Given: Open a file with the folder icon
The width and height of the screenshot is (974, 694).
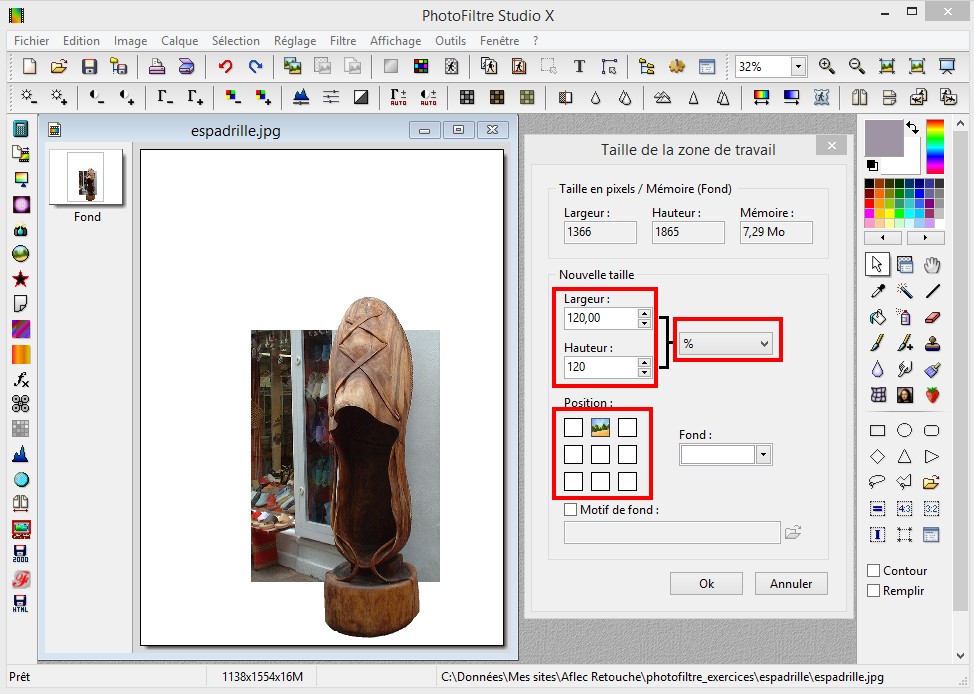Looking at the screenshot, I should 58,66.
